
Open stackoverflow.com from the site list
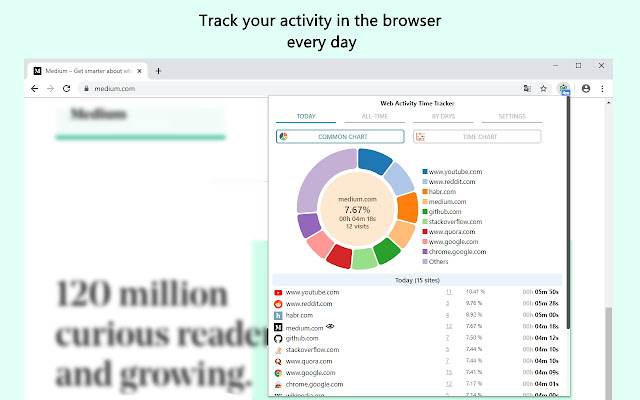coord(312,350)
